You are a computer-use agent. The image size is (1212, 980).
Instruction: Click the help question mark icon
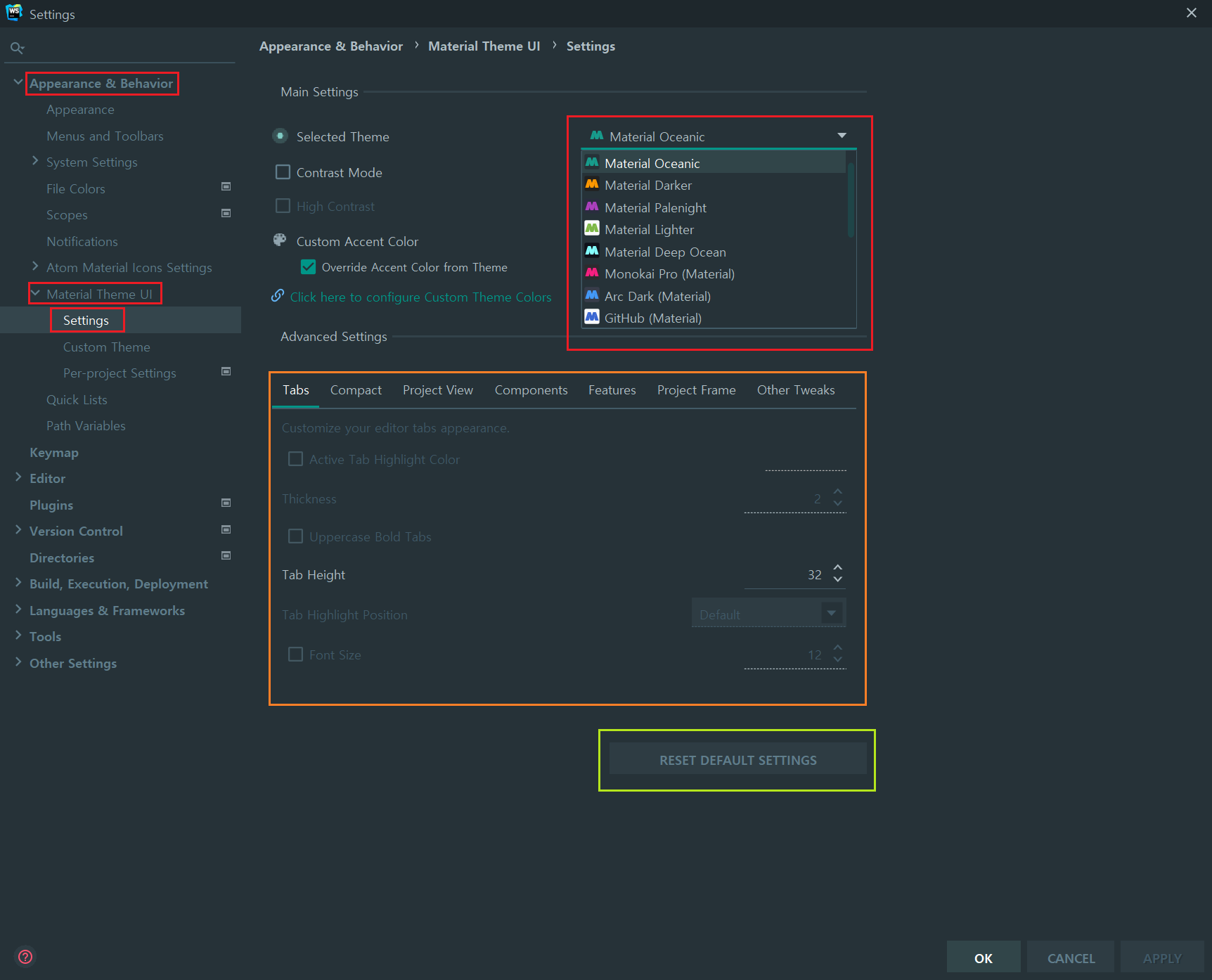pos(25,957)
